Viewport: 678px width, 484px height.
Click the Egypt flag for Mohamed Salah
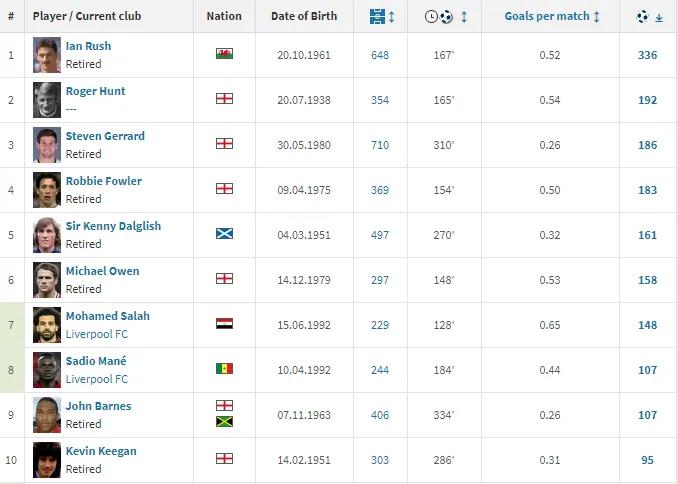pyautogui.click(x=224, y=323)
